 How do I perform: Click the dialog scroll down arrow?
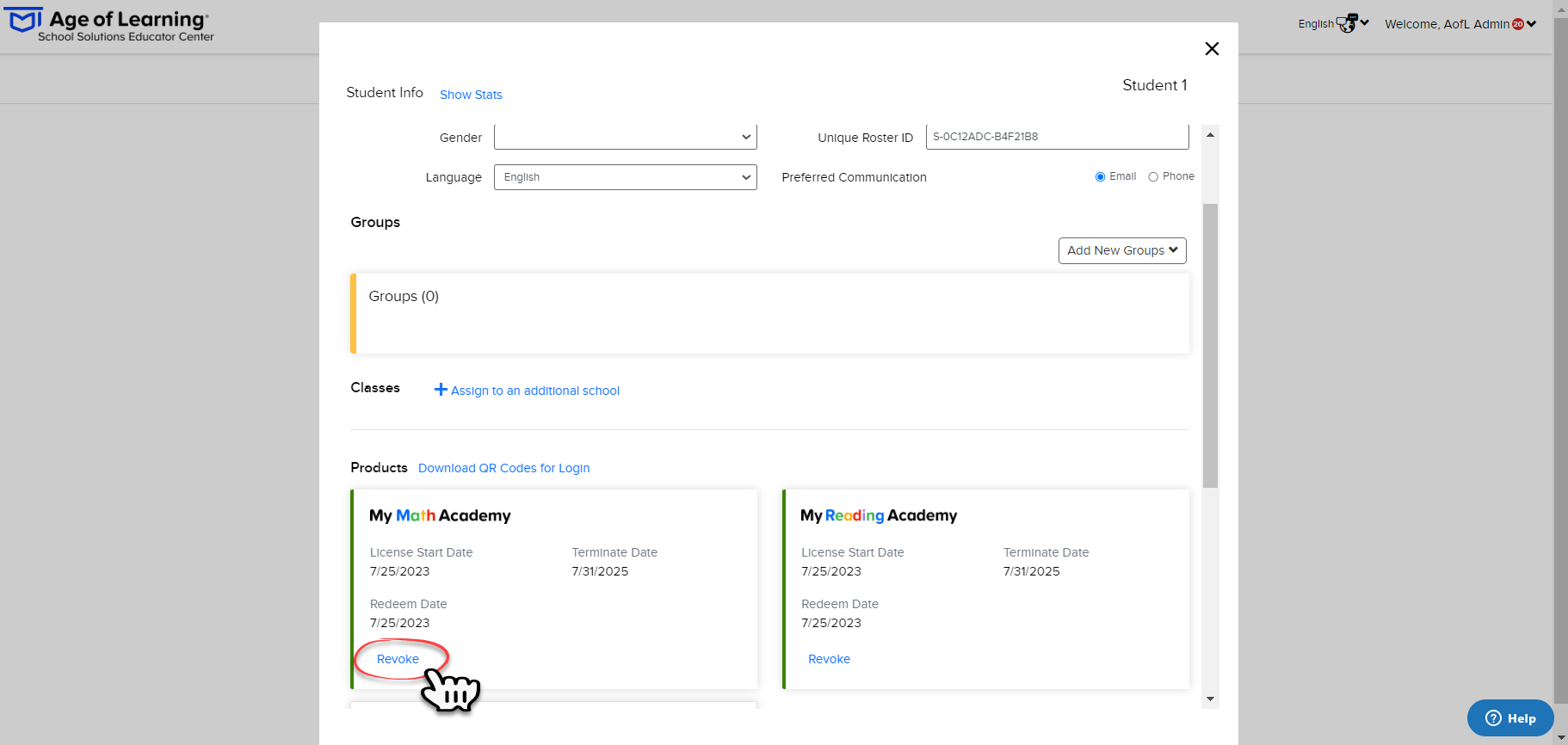[x=1210, y=699]
